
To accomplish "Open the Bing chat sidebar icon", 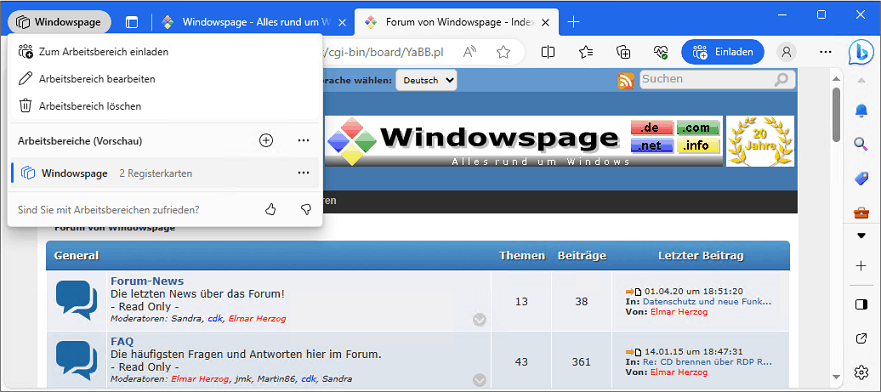I will tap(861, 52).
